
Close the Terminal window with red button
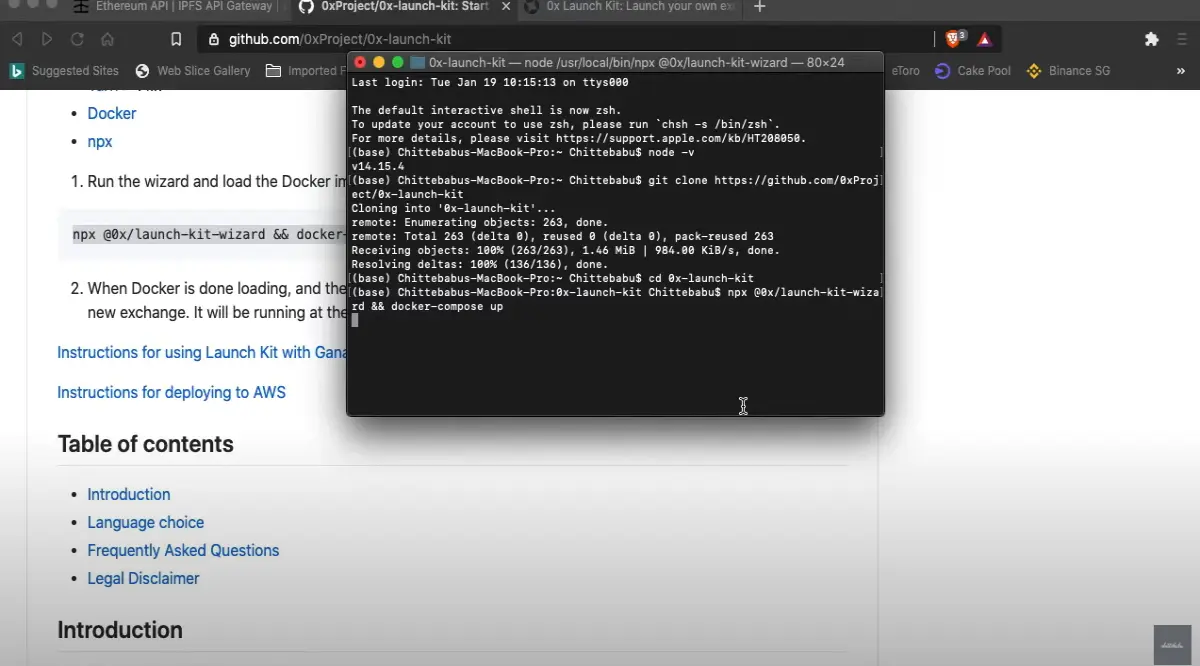[360, 62]
